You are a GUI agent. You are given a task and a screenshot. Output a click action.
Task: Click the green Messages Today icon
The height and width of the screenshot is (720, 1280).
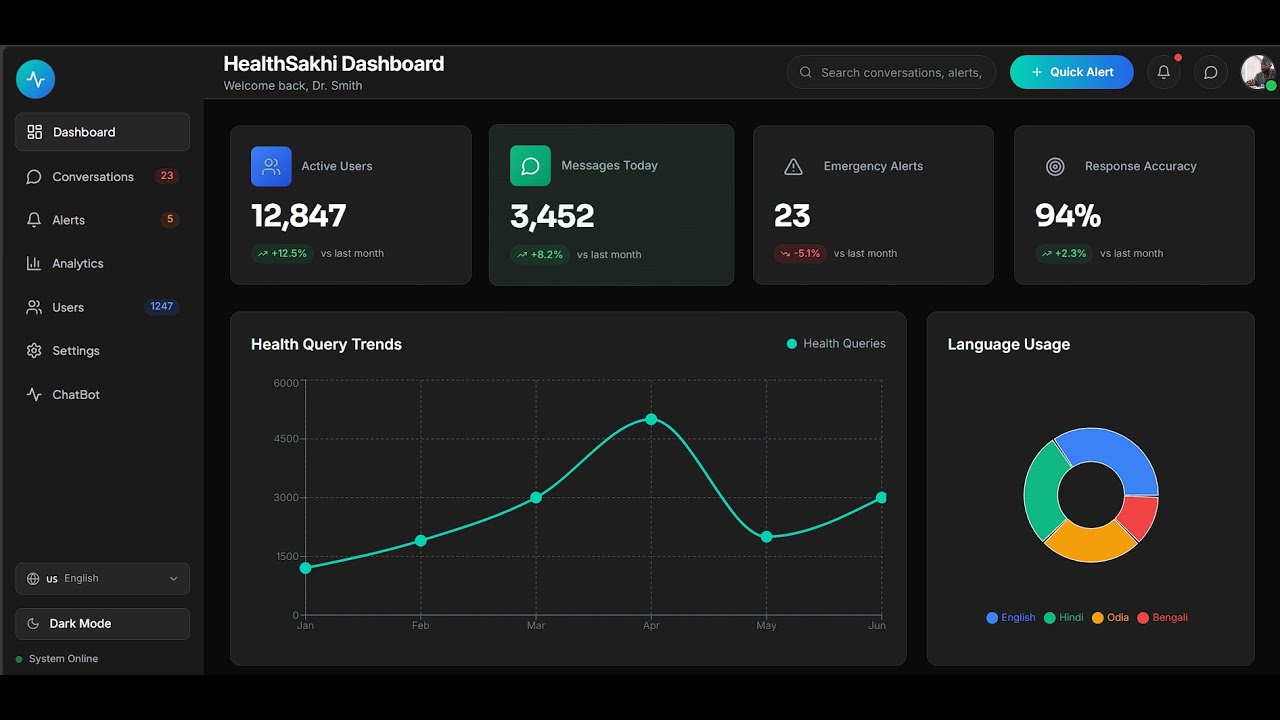tap(530, 166)
